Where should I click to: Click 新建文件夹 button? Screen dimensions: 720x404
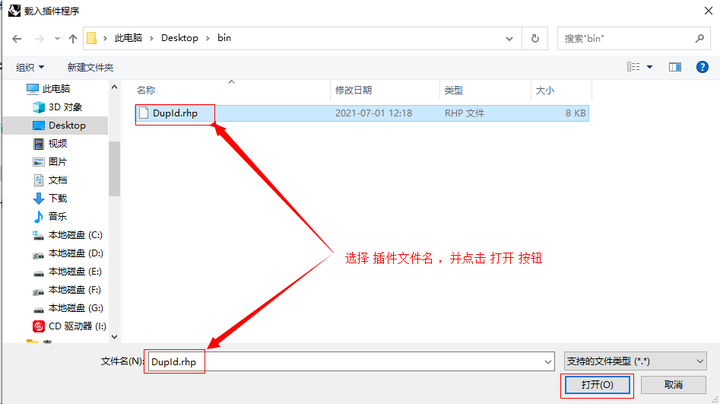tap(90, 67)
